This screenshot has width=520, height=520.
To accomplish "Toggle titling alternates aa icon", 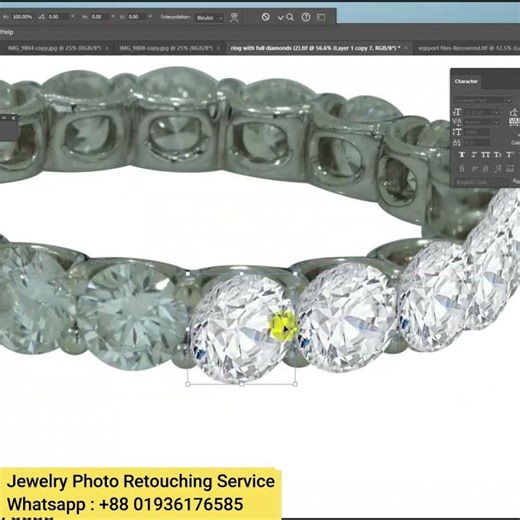I will point(510,169).
